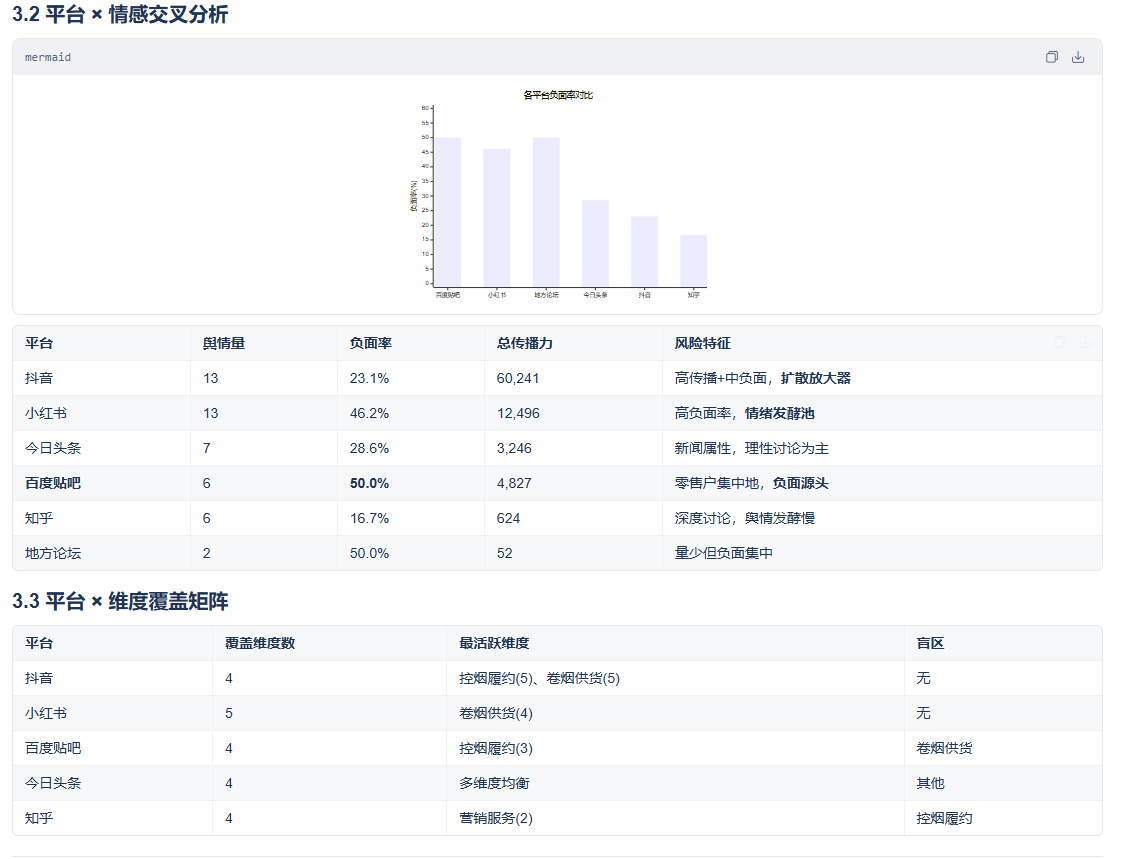Click the 12,496 总传播力 value
The height and width of the screenshot is (859, 1124).
(518, 414)
